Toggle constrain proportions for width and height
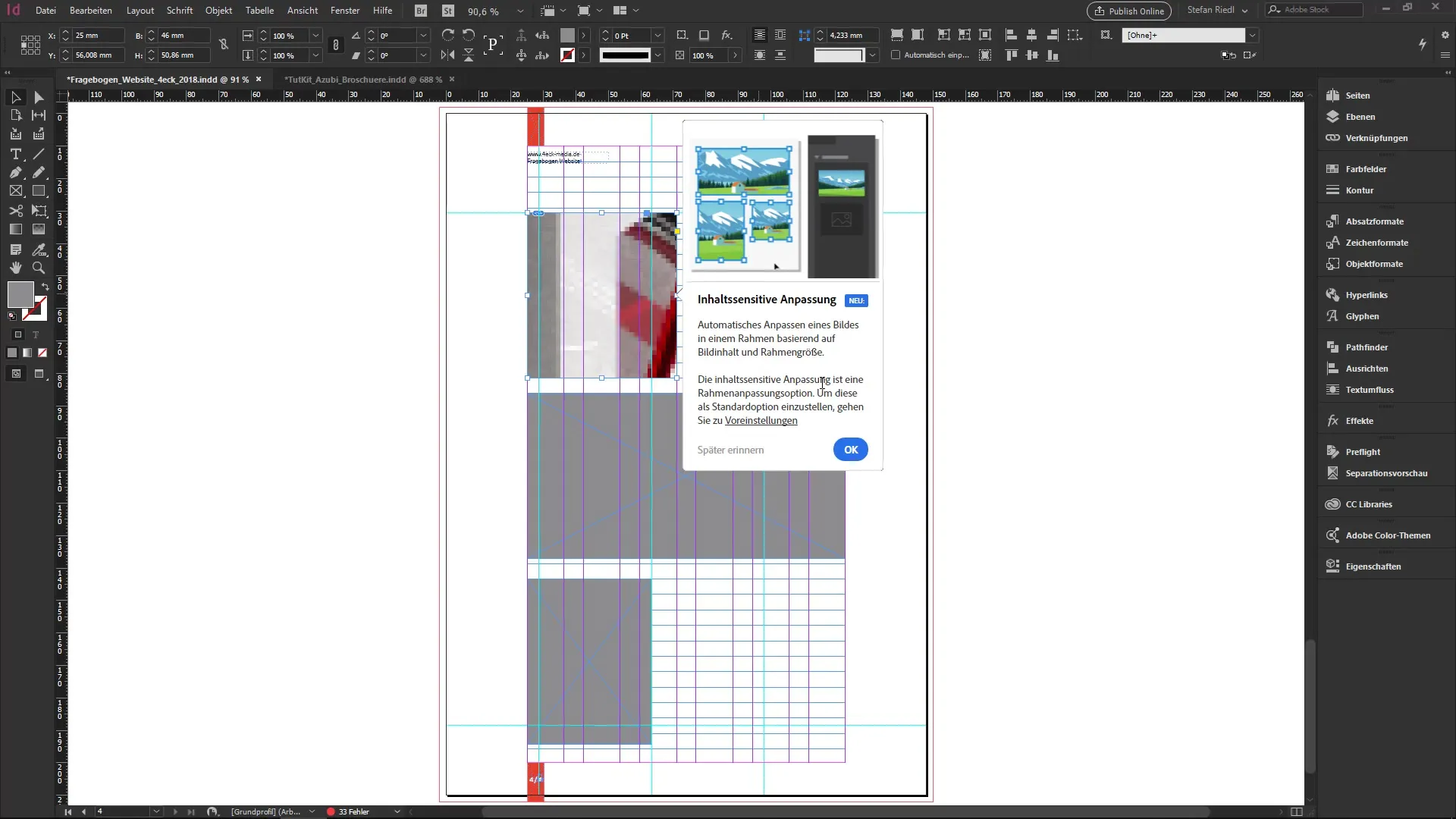Viewport: 1456px width, 819px height. [224, 45]
